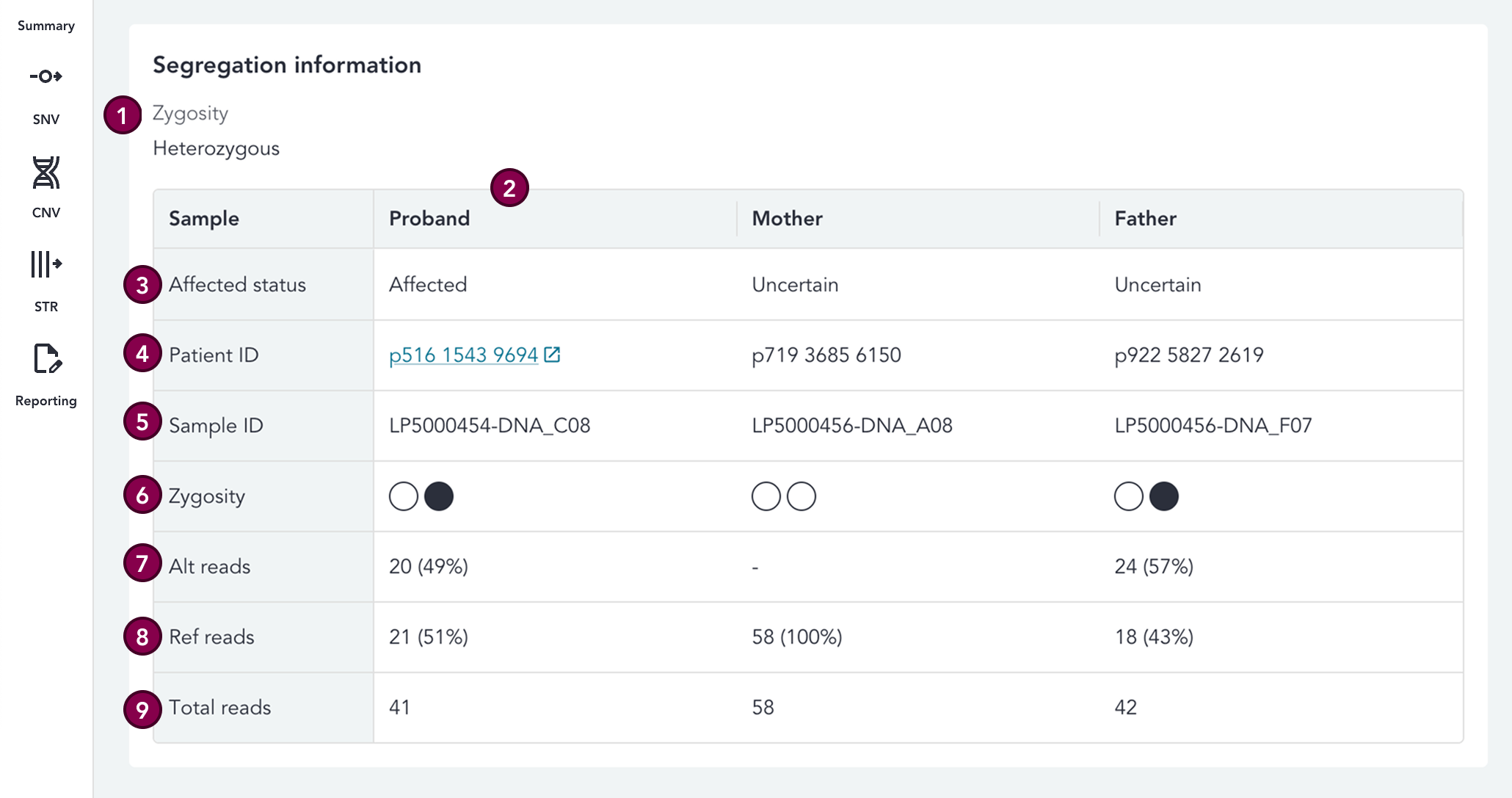1512x798 pixels.
Task: Open the SNV section icon
Action: (46, 76)
